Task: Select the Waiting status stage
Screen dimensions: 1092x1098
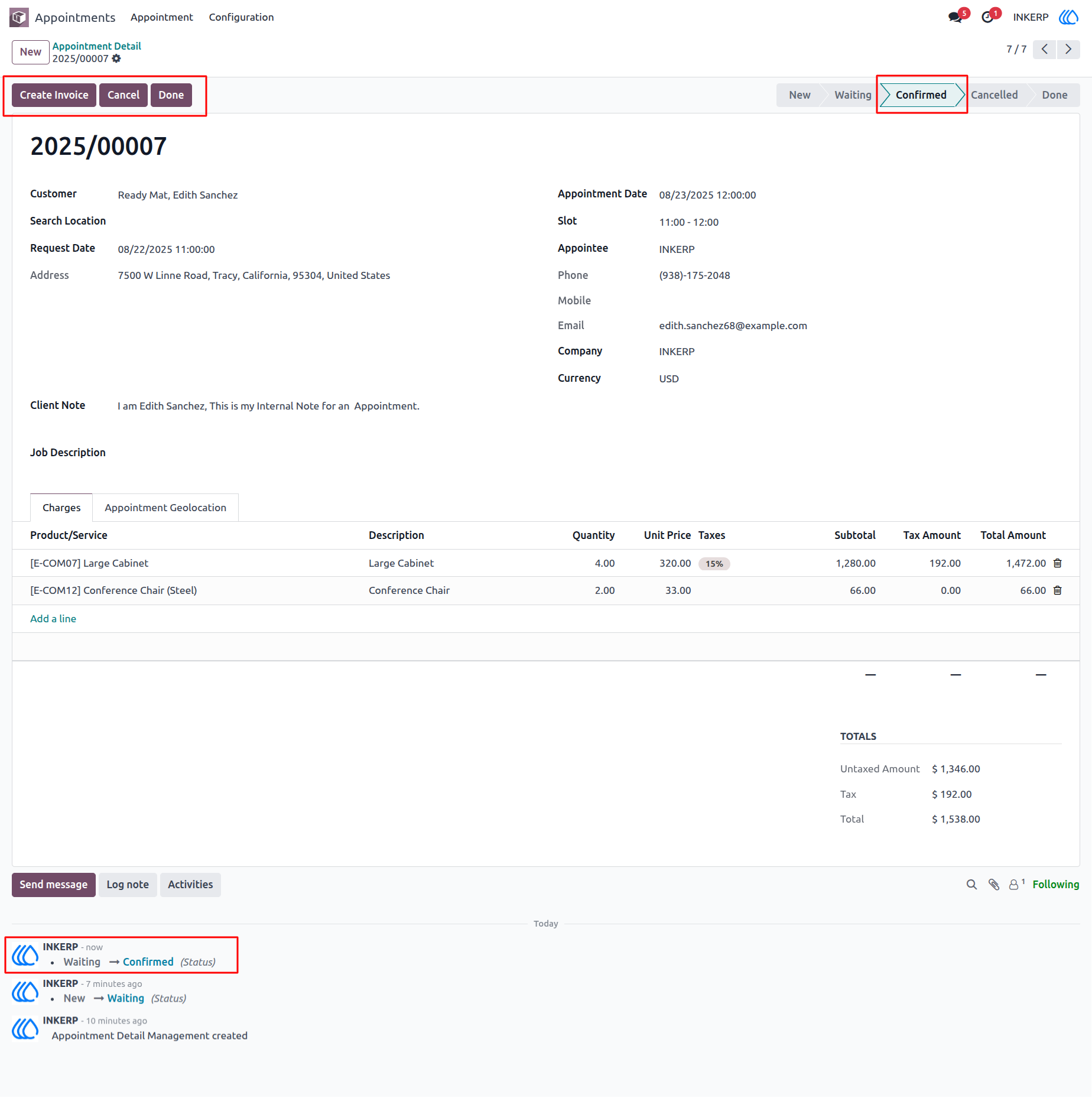Action: pyautogui.click(x=853, y=95)
